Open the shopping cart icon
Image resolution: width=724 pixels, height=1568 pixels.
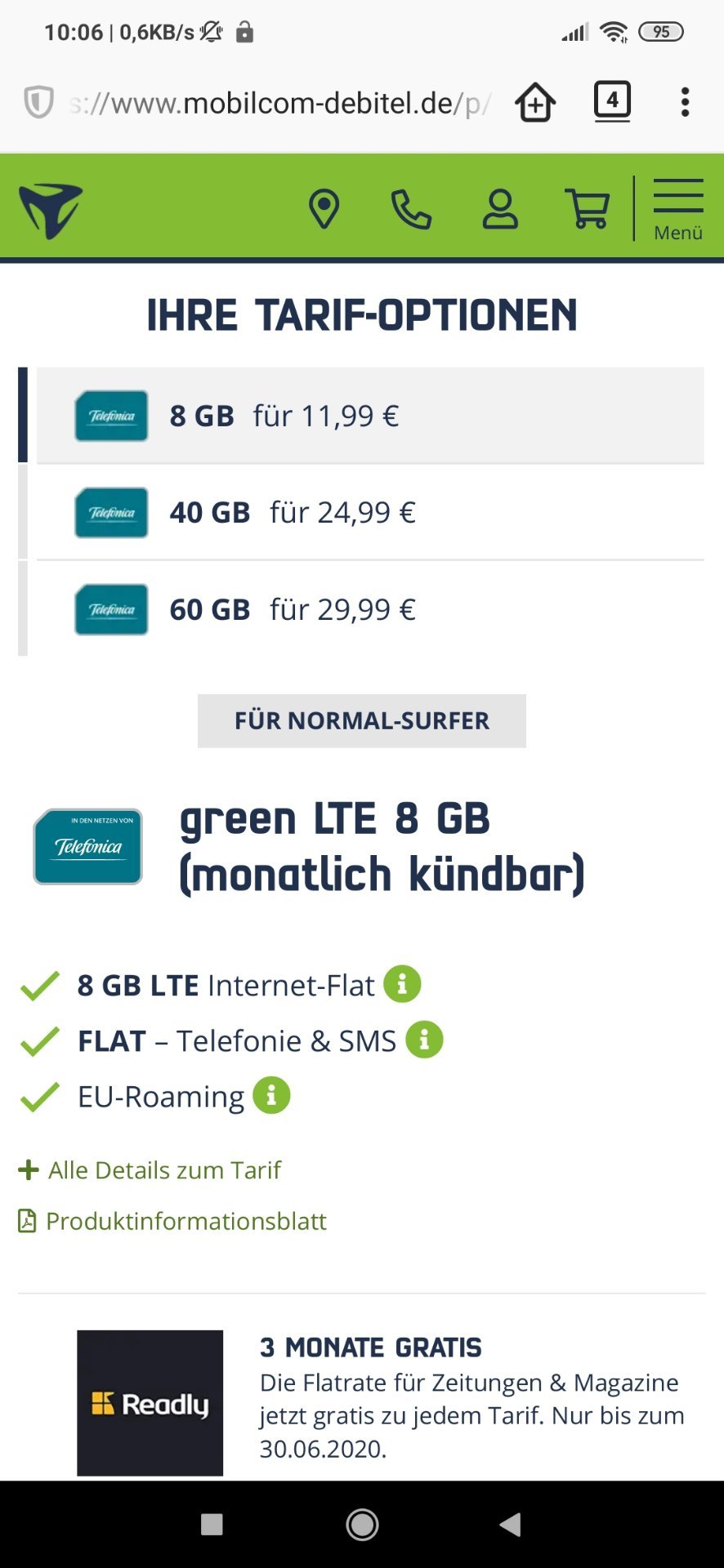[x=588, y=209]
